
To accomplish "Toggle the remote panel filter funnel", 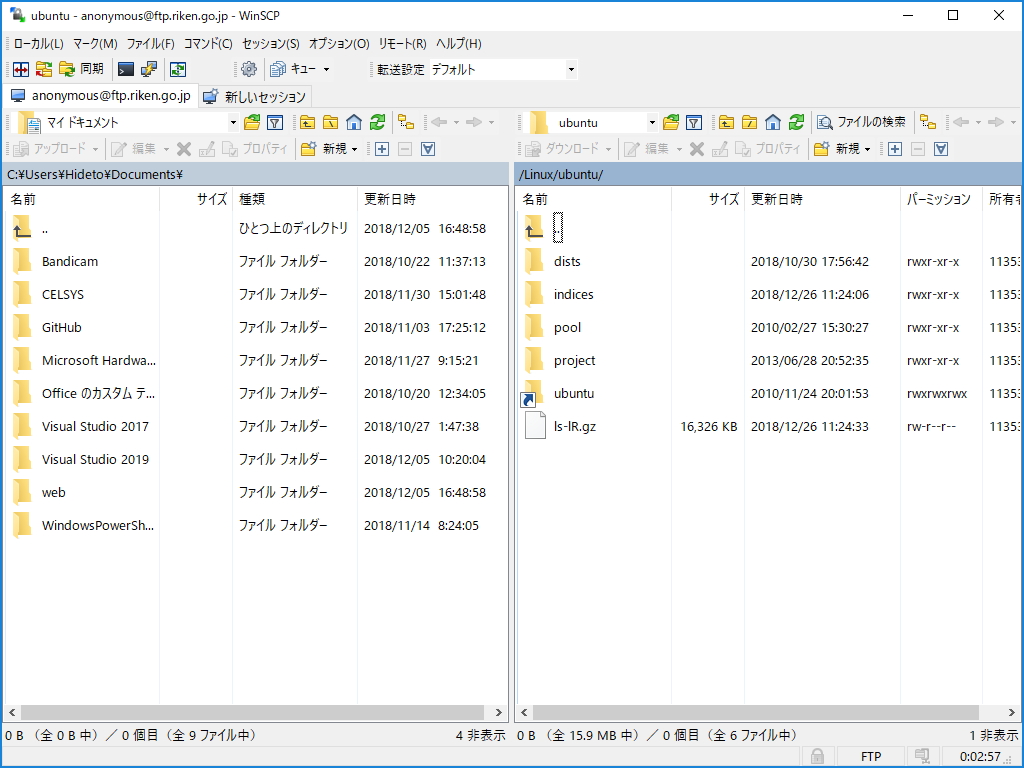I will 695,121.
